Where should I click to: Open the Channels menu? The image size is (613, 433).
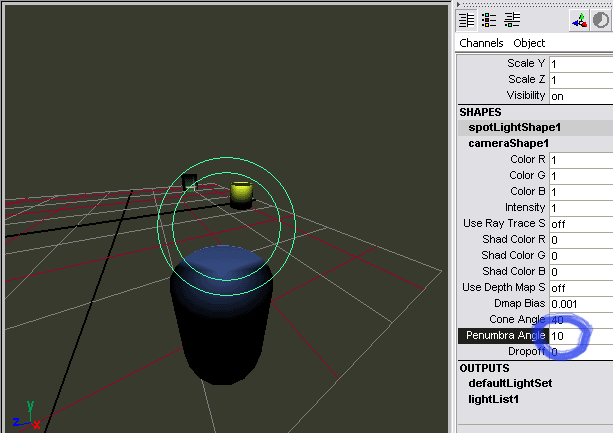(x=481, y=43)
